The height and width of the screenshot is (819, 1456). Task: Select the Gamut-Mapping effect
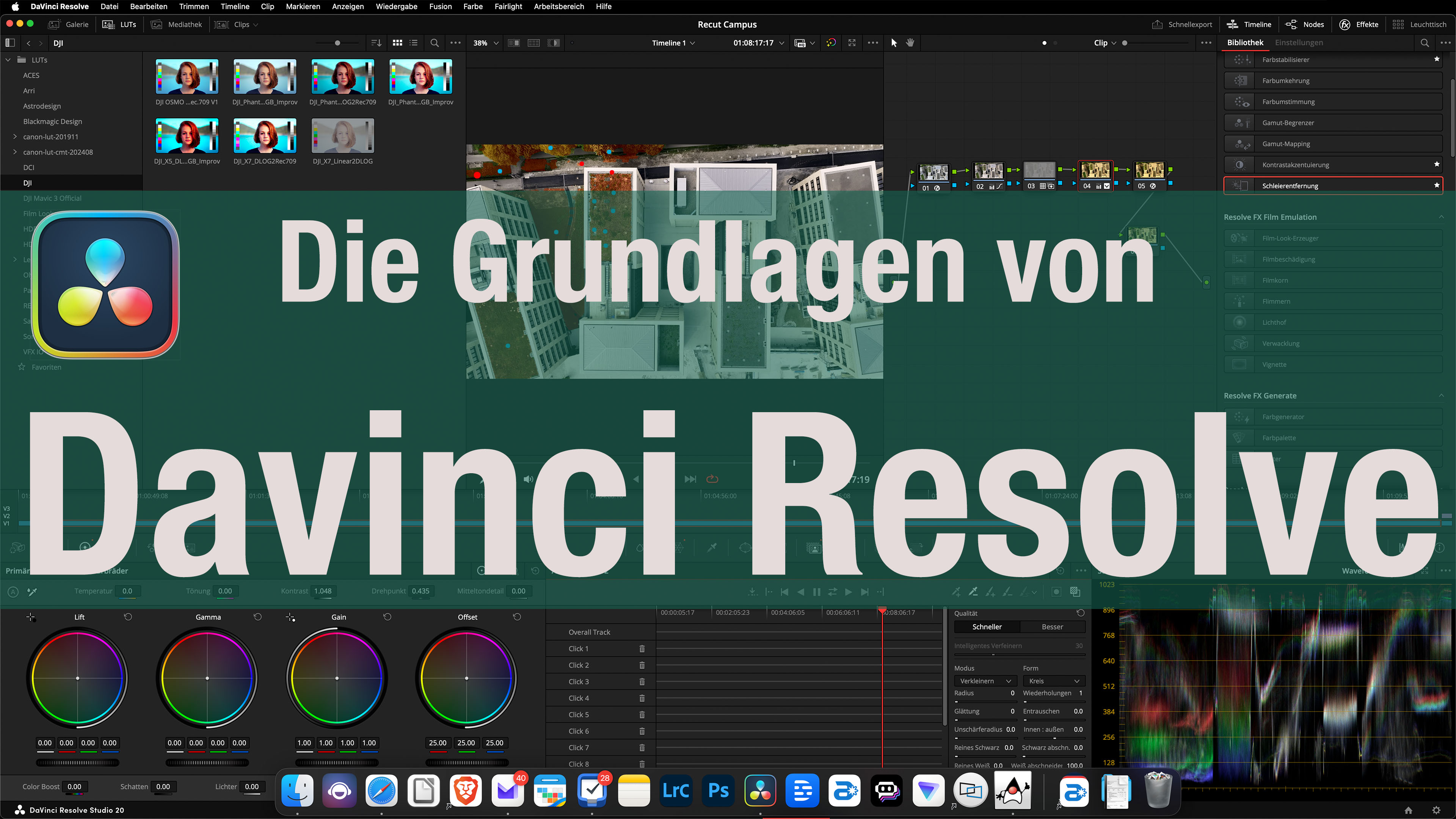point(1333,144)
